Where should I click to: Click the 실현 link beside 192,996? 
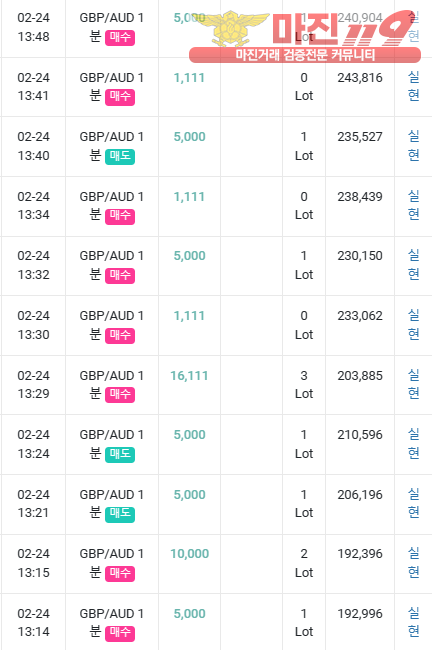[413, 622]
